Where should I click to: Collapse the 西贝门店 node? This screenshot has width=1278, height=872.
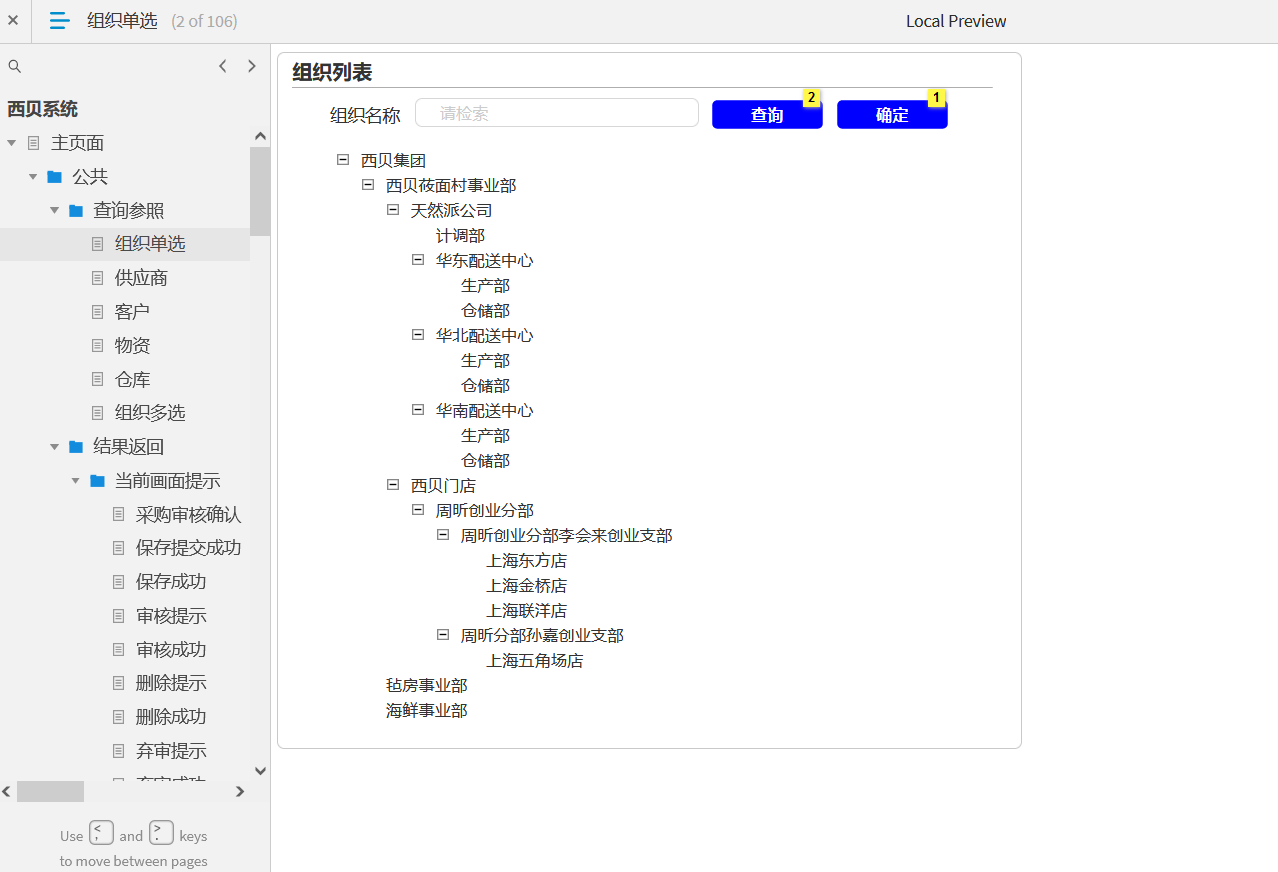point(393,485)
